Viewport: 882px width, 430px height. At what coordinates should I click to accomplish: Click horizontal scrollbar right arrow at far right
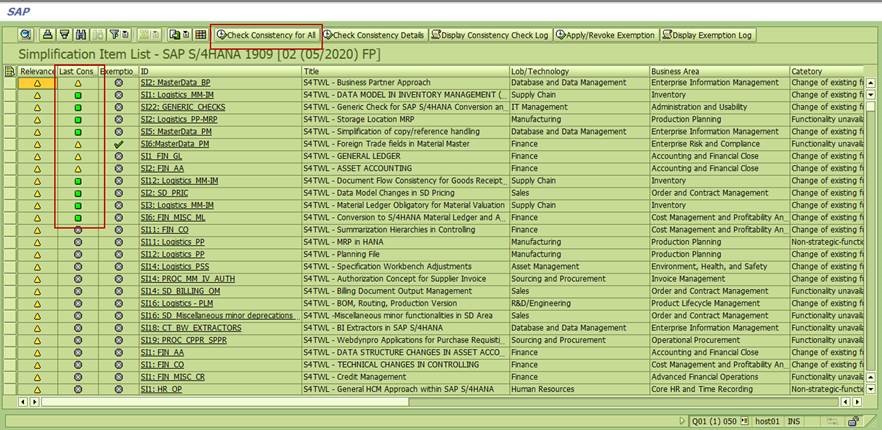(x=857, y=402)
